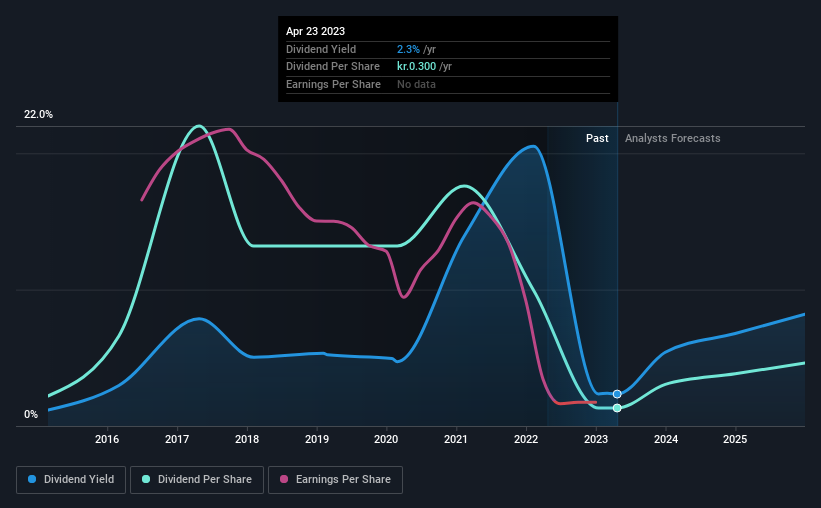Click the 2017 x-axis label

coord(177,439)
